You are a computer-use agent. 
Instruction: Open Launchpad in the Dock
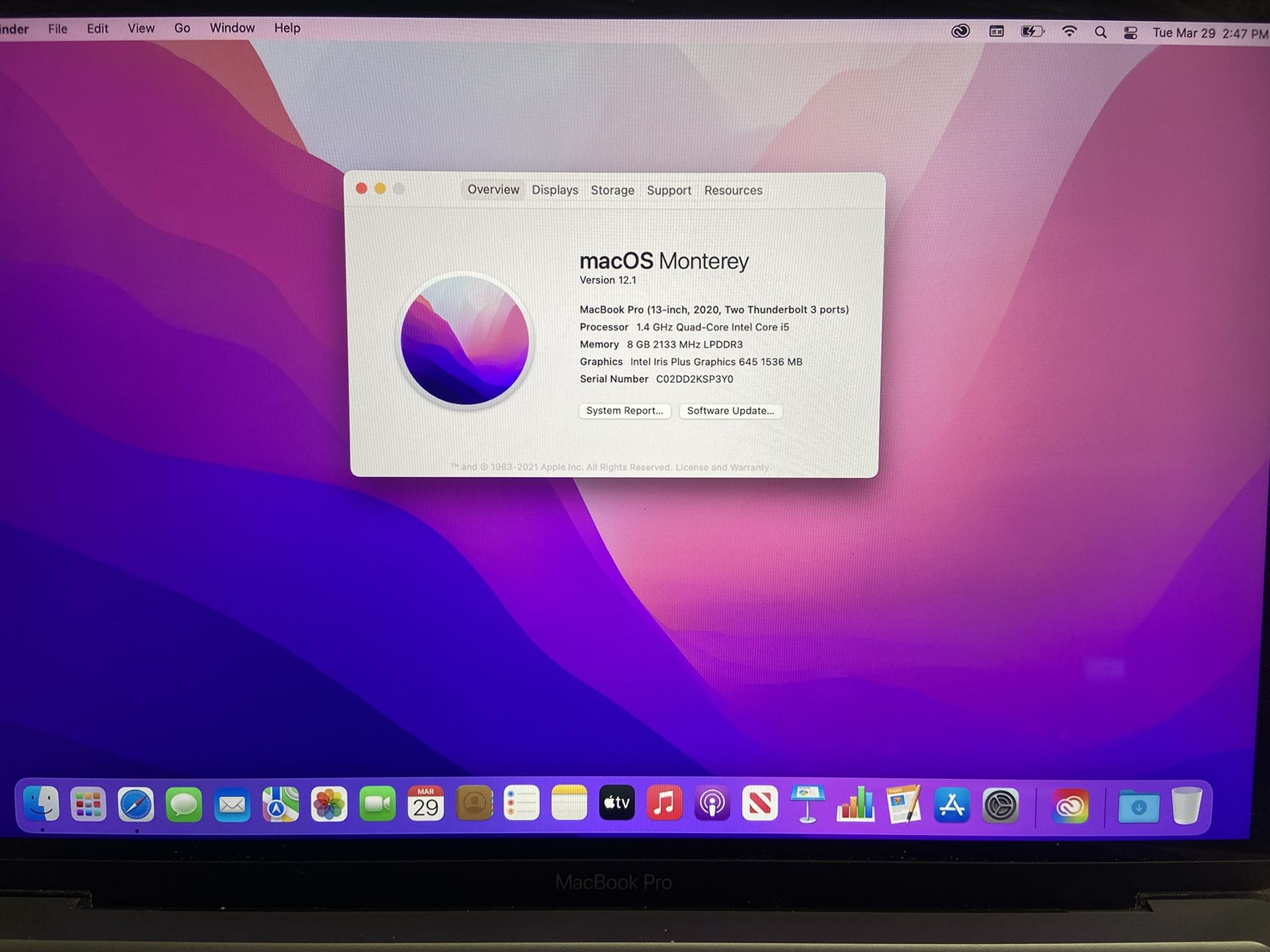tap(88, 805)
